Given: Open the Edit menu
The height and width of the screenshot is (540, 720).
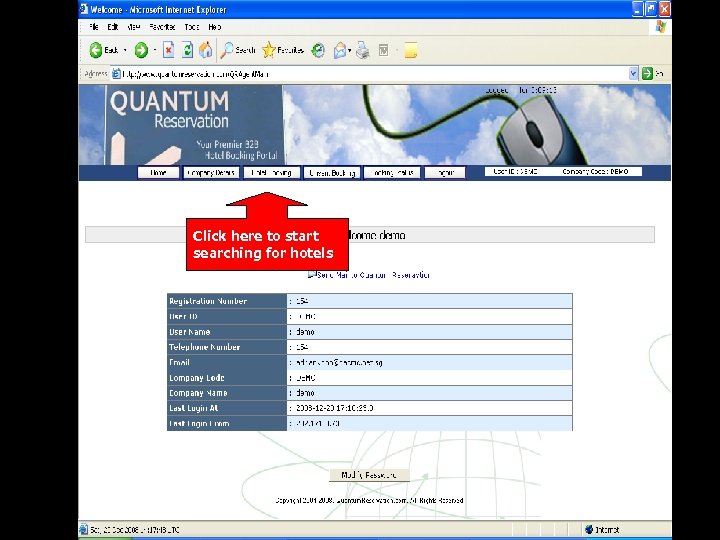Looking at the screenshot, I should 112,27.
